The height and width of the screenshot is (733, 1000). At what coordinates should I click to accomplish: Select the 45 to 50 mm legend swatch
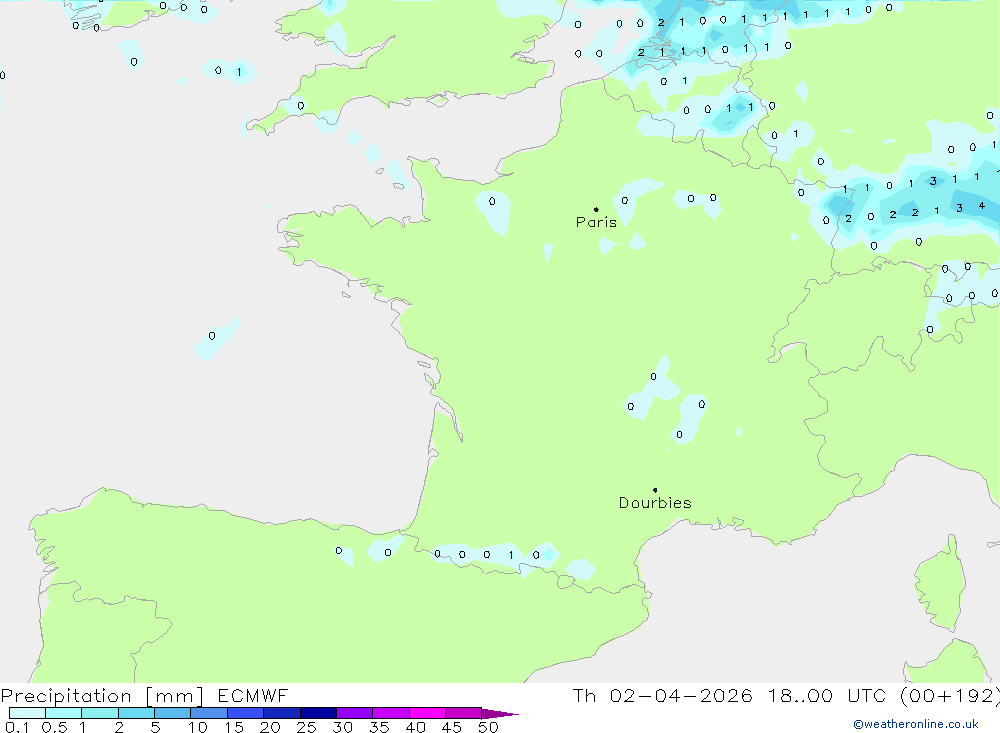coord(464,713)
